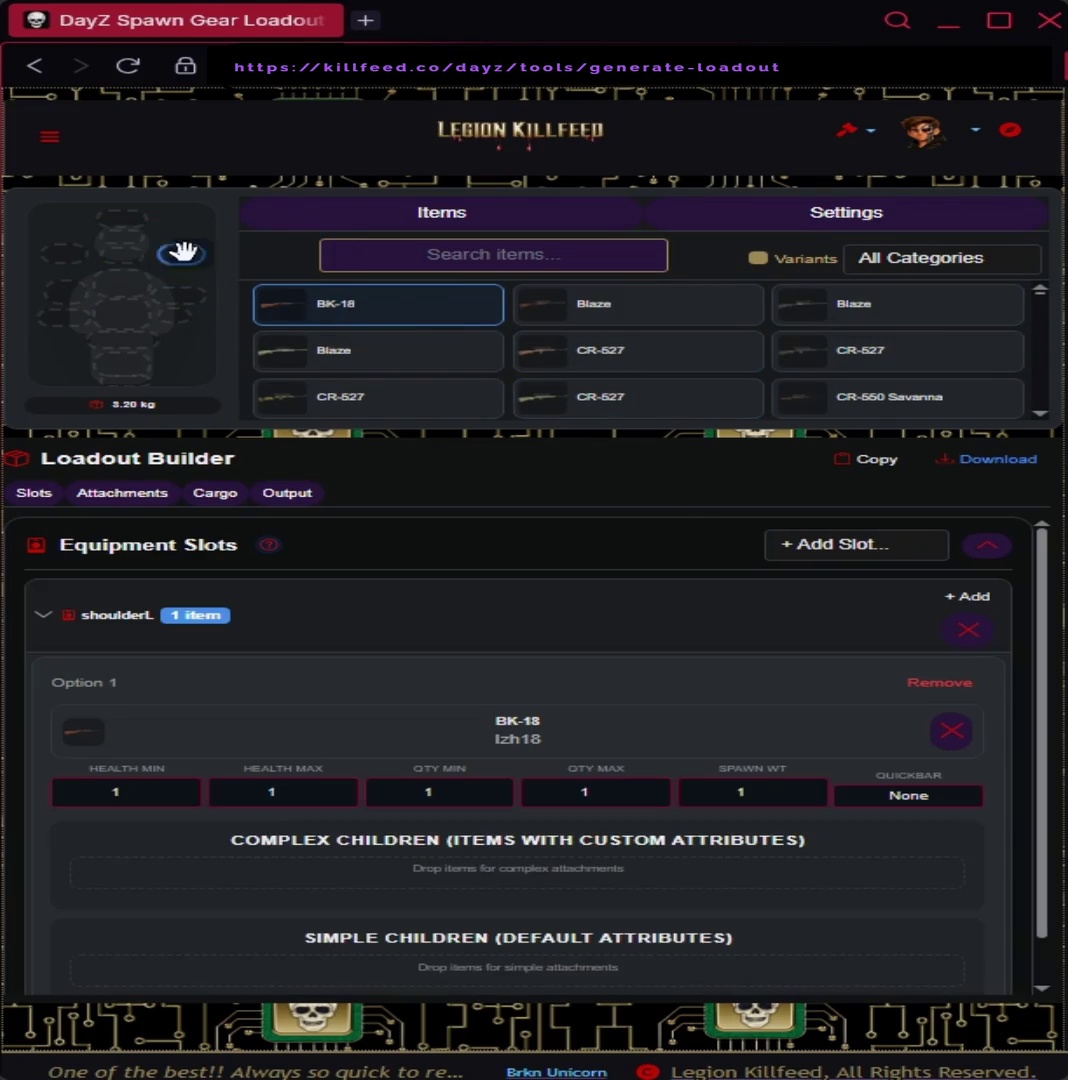Screen dimensions: 1068x1080
Task: Click the hand slot toggle on character preview
Action: tap(182, 253)
